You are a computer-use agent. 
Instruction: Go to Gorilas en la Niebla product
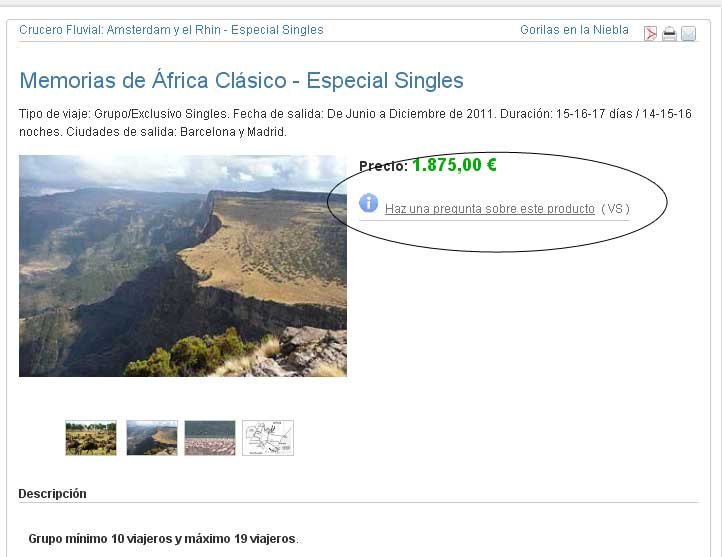pos(574,30)
